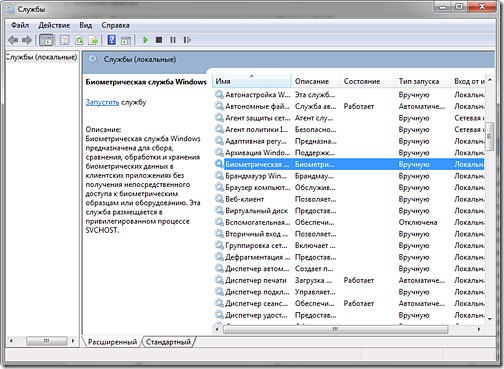The image size is (504, 369).
Task: Sort by the Вход от имени column header
Action: (468, 81)
